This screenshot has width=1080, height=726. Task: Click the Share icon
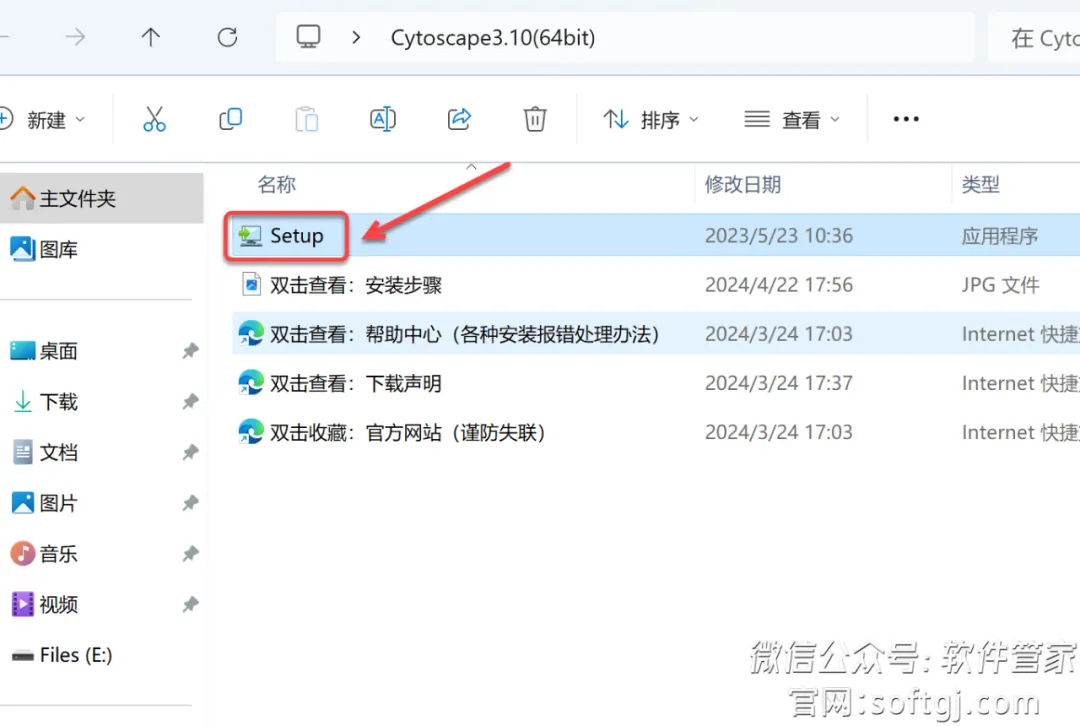click(x=459, y=119)
